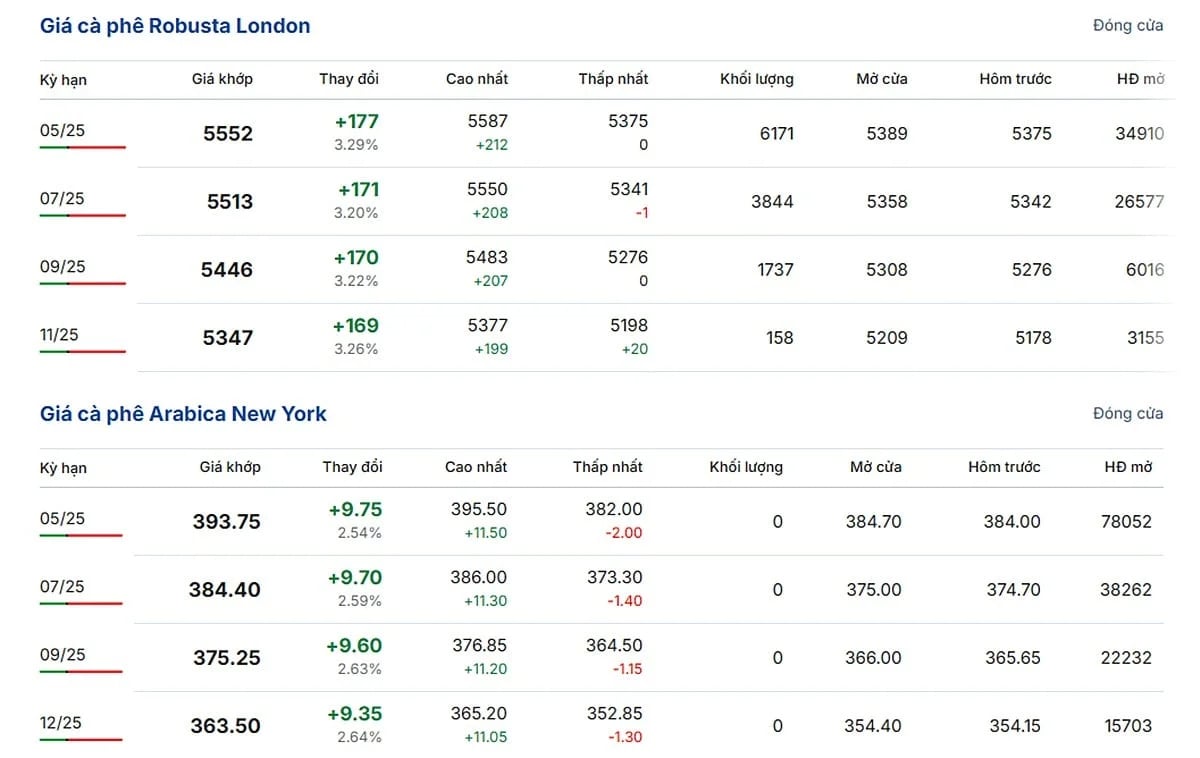Image resolution: width=1200 pixels, height=758 pixels.
Task: Click Robusta 'Cao nhất' column header
Action: click(477, 79)
